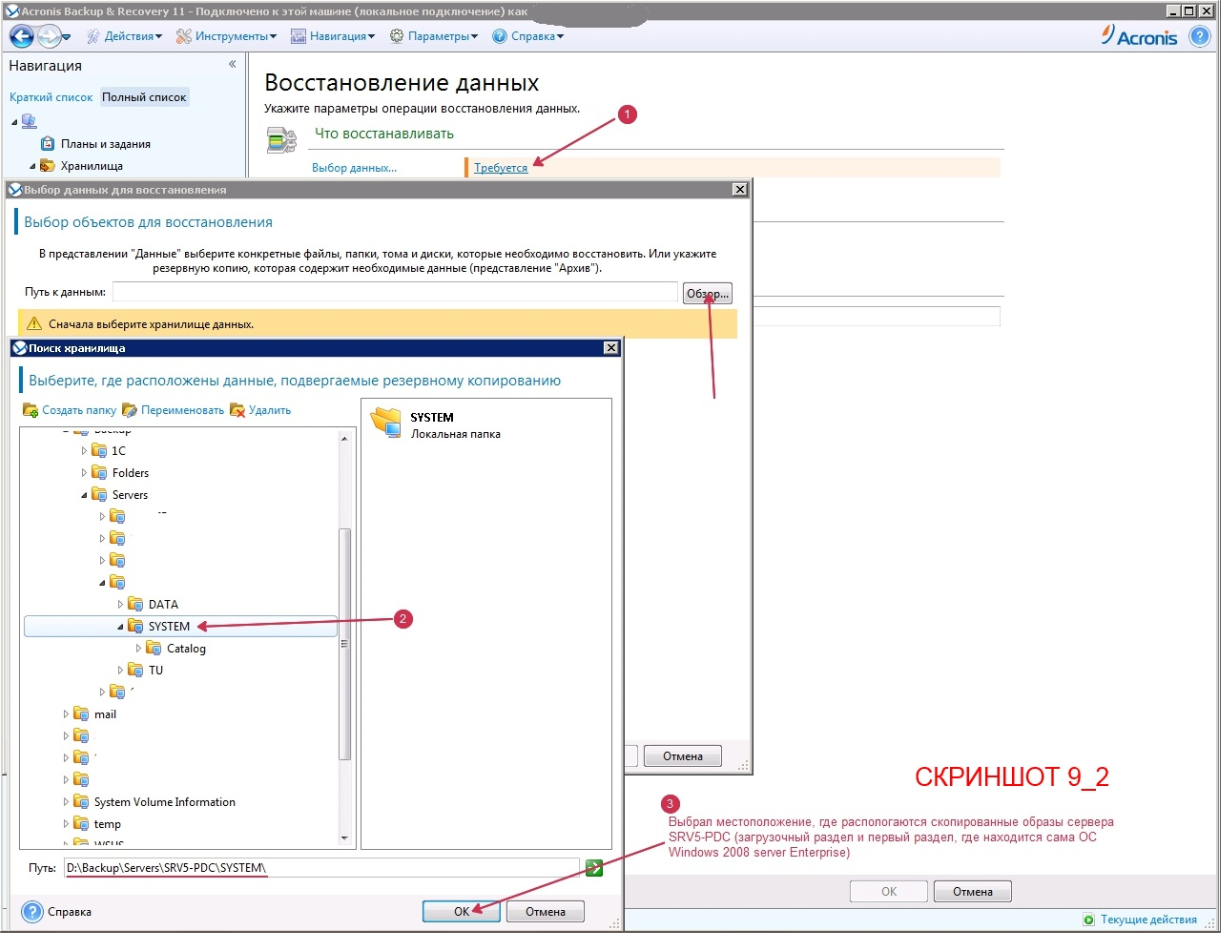This screenshot has width=1221, height=933.
Task: Click Отмена in Выбор данных dialog
Action: 682,757
